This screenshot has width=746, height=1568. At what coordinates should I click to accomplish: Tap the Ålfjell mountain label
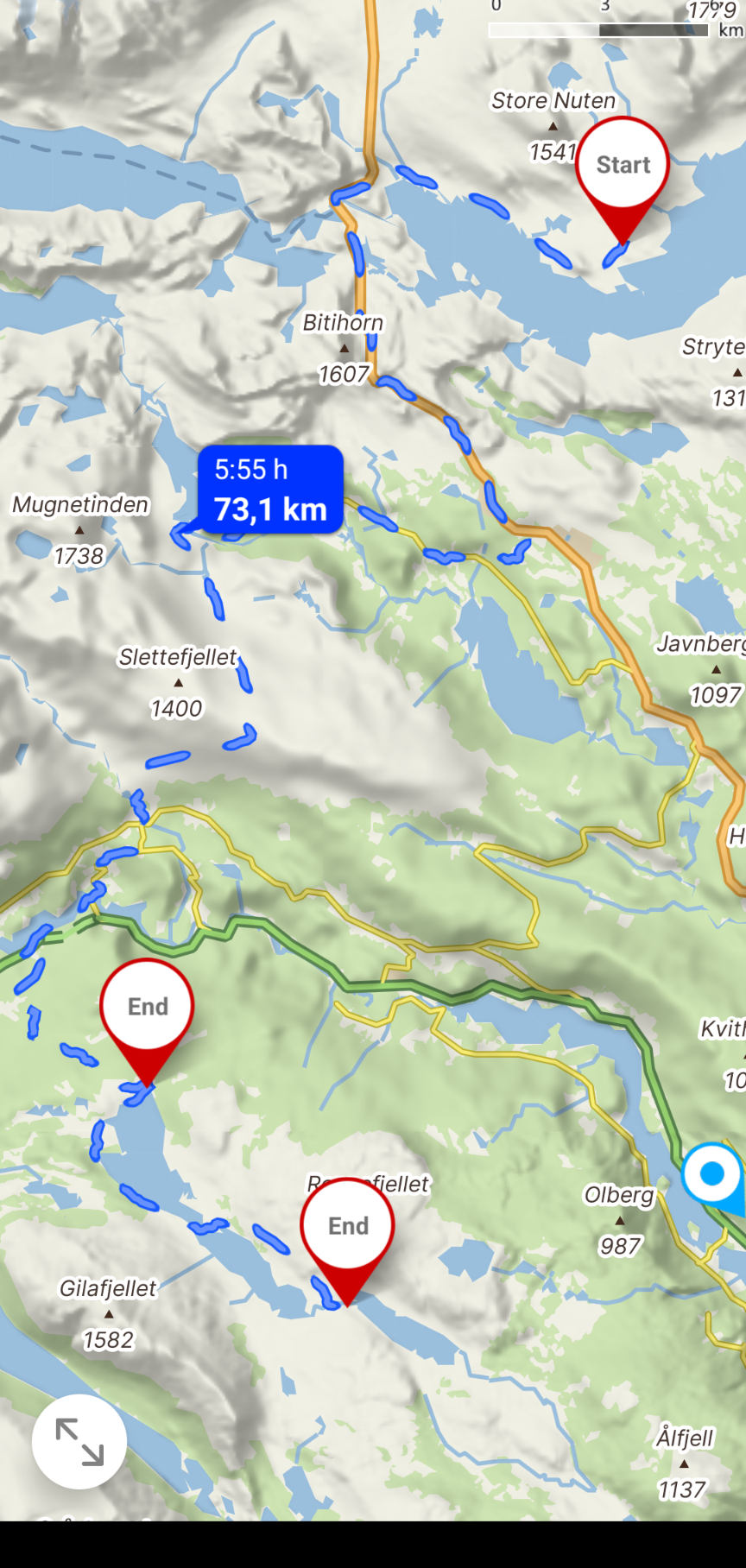[x=685, y=1438]
